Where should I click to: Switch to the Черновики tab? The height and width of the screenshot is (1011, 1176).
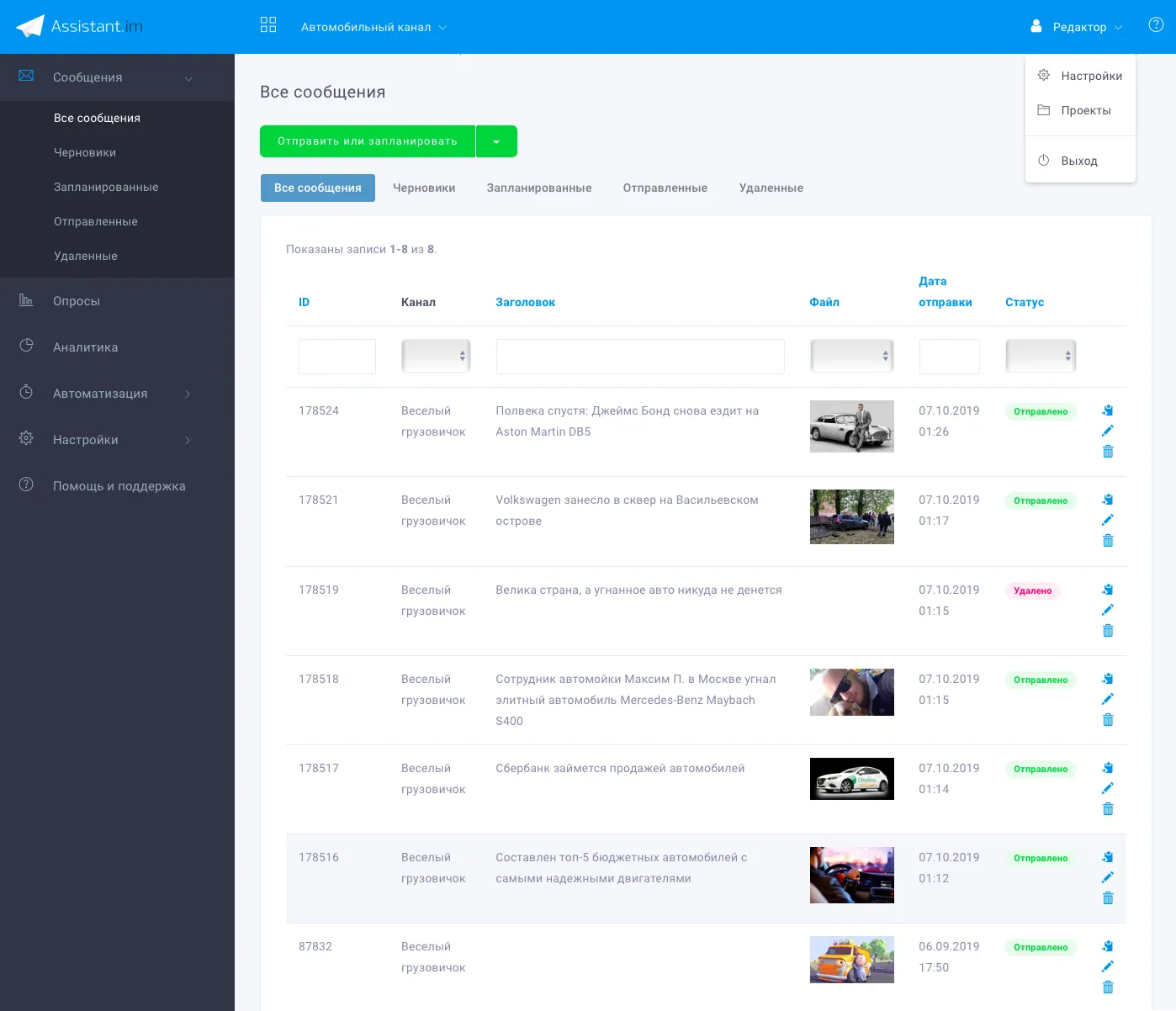tap(424, 188)
